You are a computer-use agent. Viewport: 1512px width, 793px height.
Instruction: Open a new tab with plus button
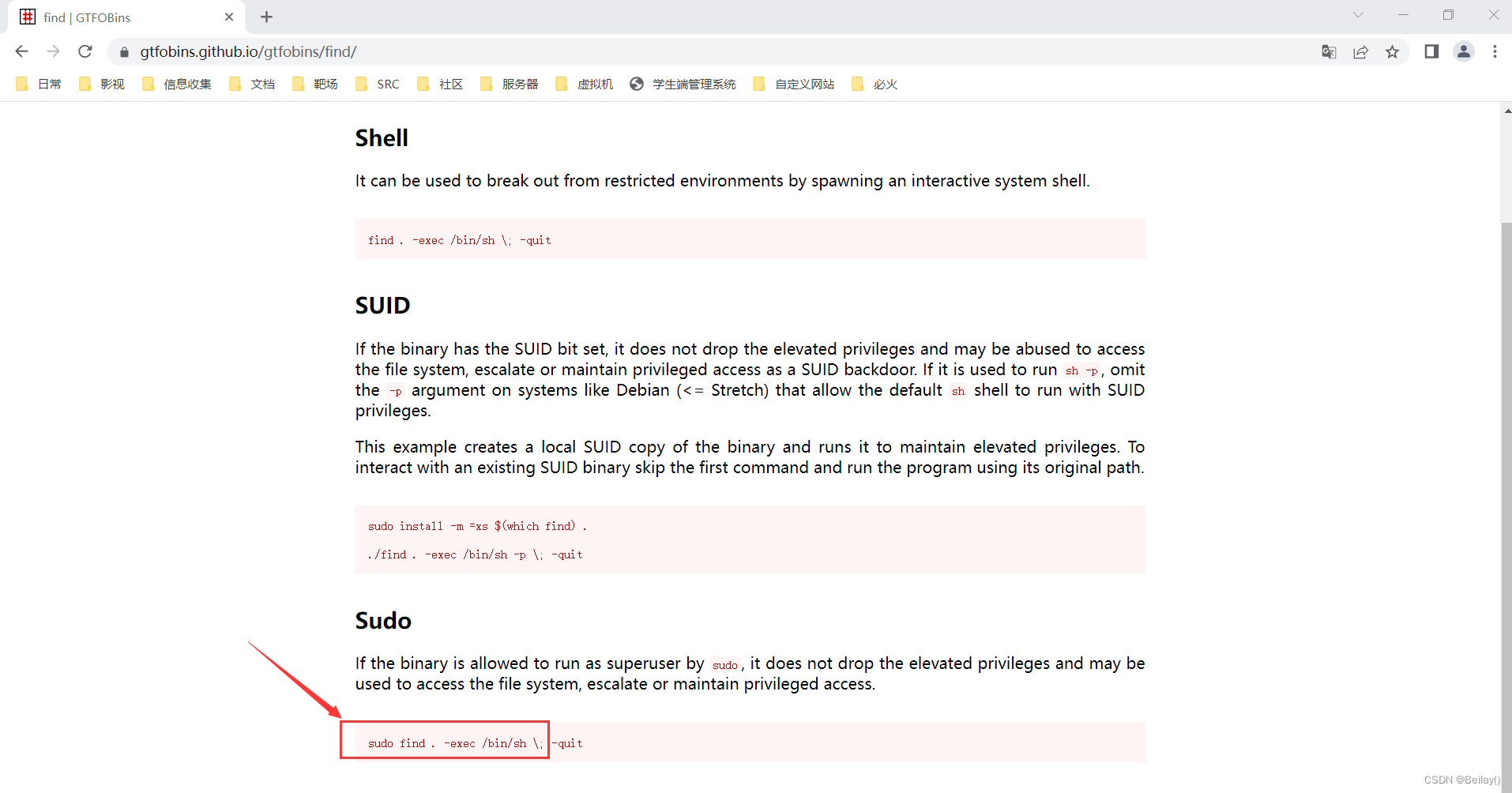point(266,17)
